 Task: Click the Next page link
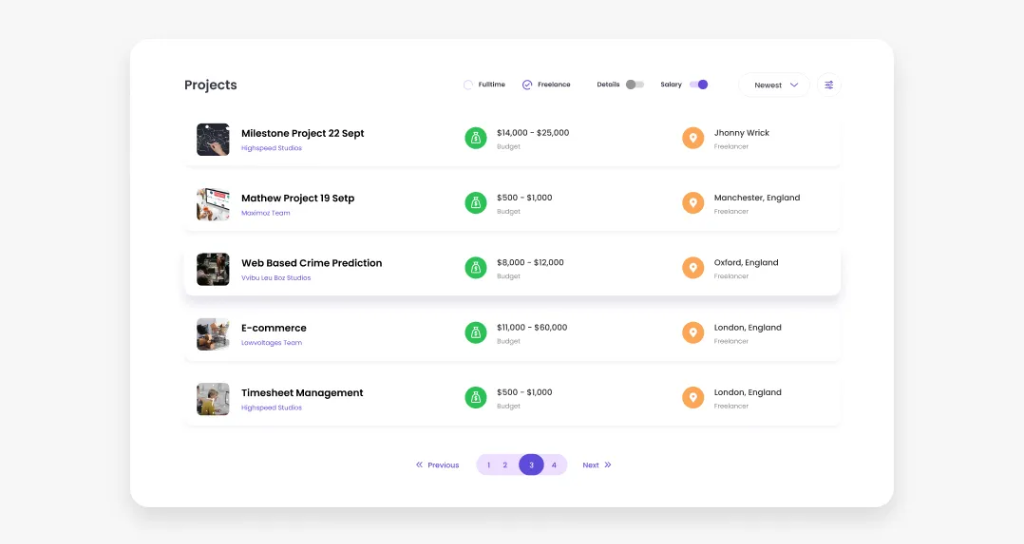(597, 465)
